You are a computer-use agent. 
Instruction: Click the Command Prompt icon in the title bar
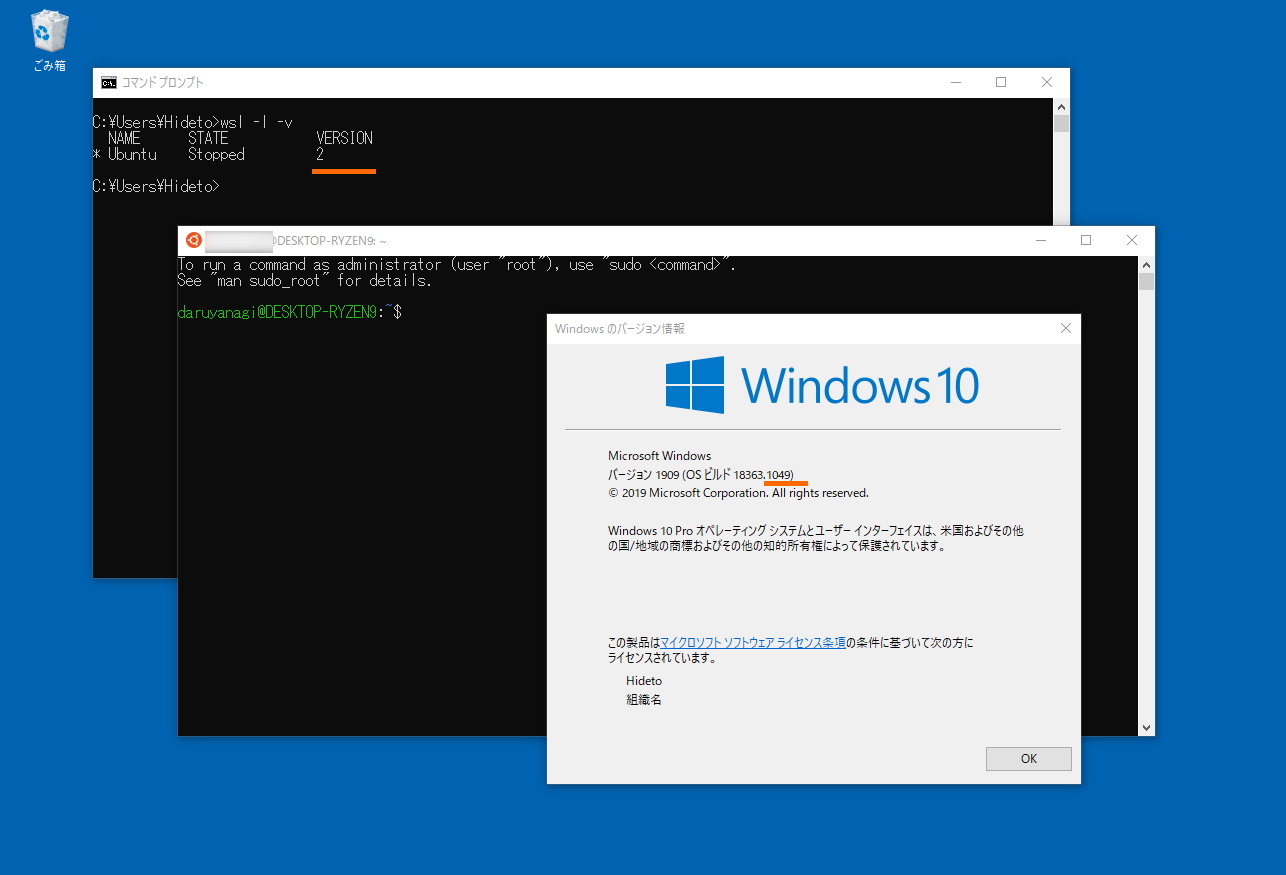point(108,83)
